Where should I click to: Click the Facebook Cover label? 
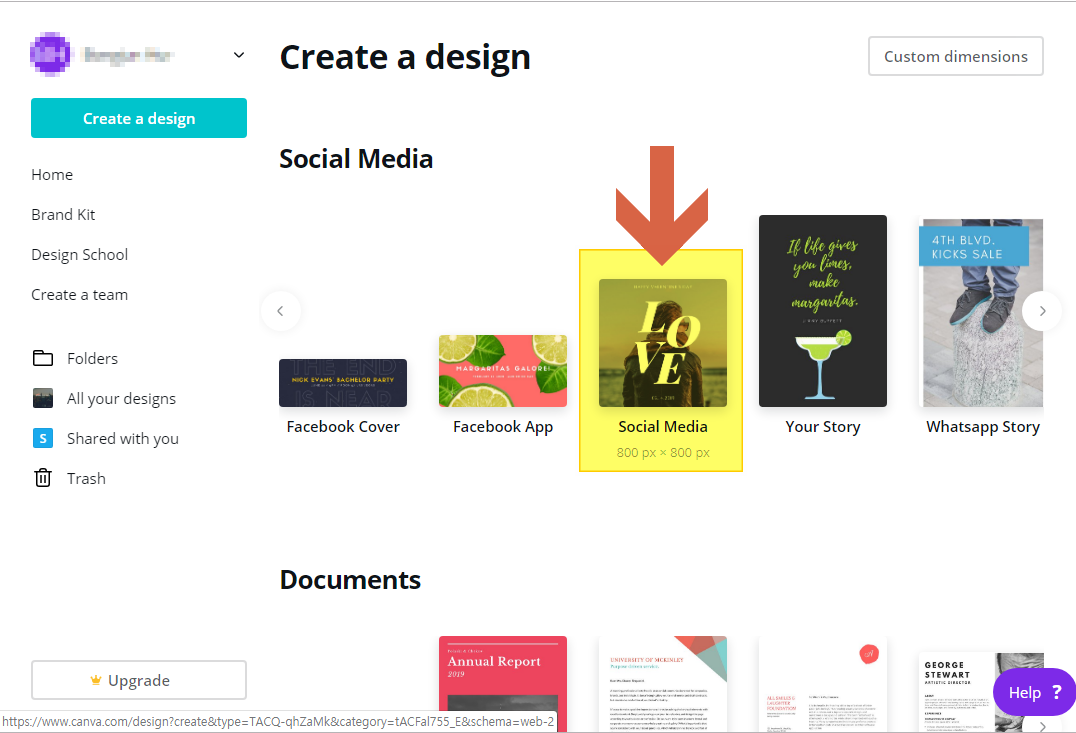tap(343, 427)
